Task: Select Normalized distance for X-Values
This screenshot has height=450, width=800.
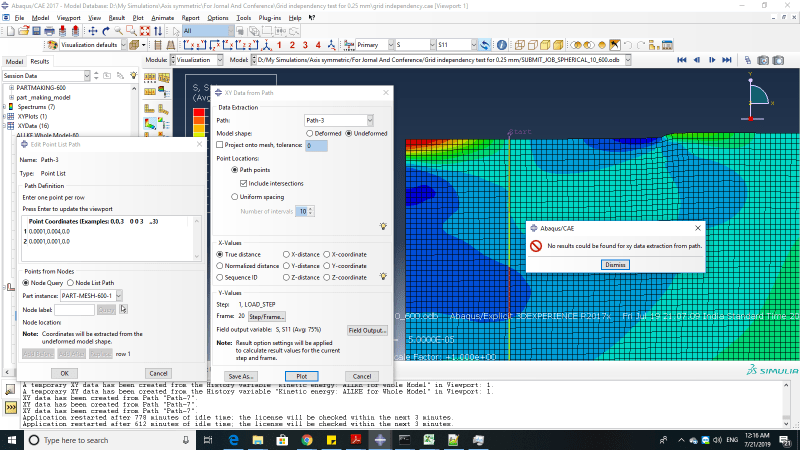Action: pos(220,266)
